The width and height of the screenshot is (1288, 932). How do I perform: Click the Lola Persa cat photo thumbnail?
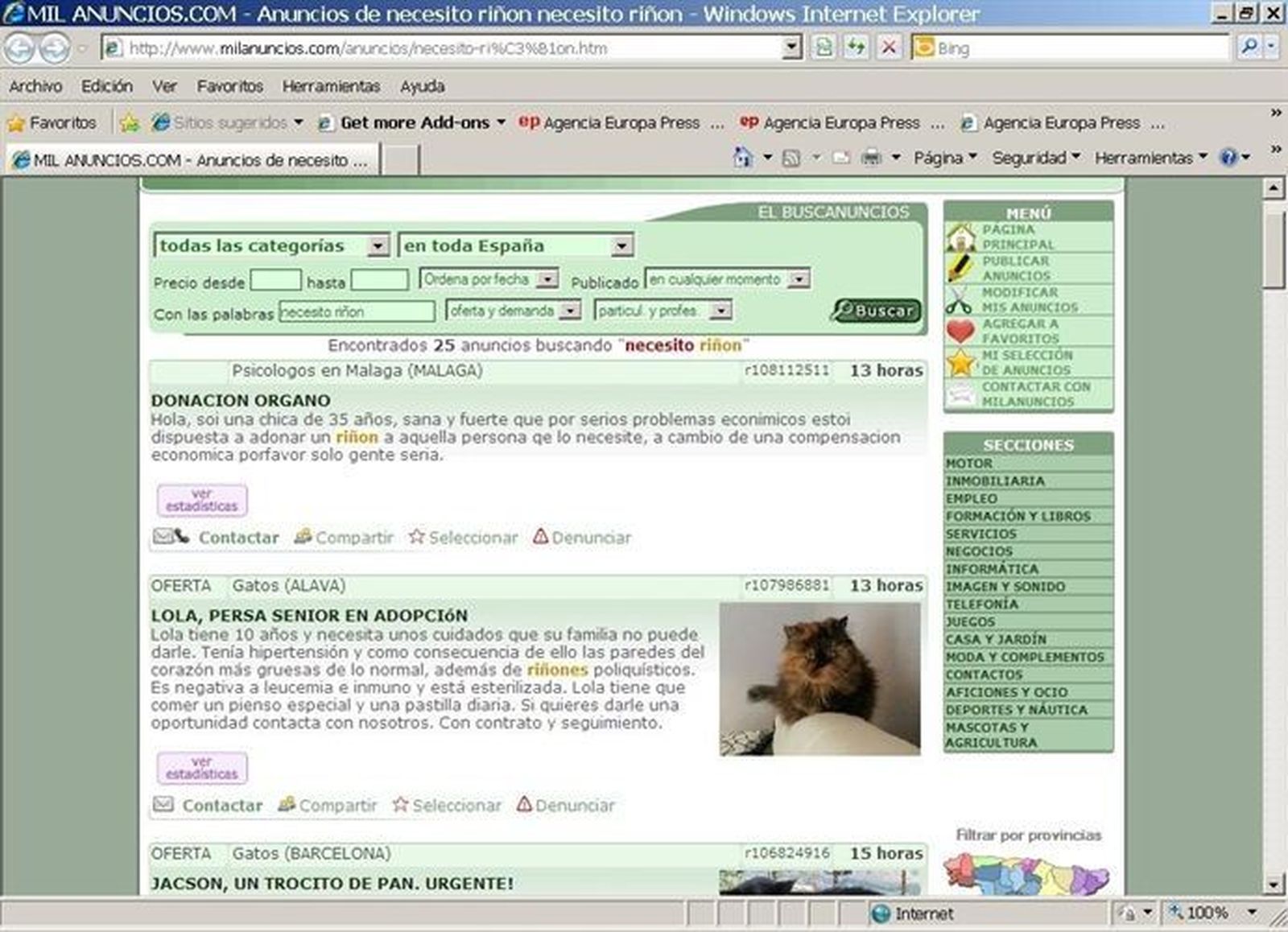(x=819, y=679)
